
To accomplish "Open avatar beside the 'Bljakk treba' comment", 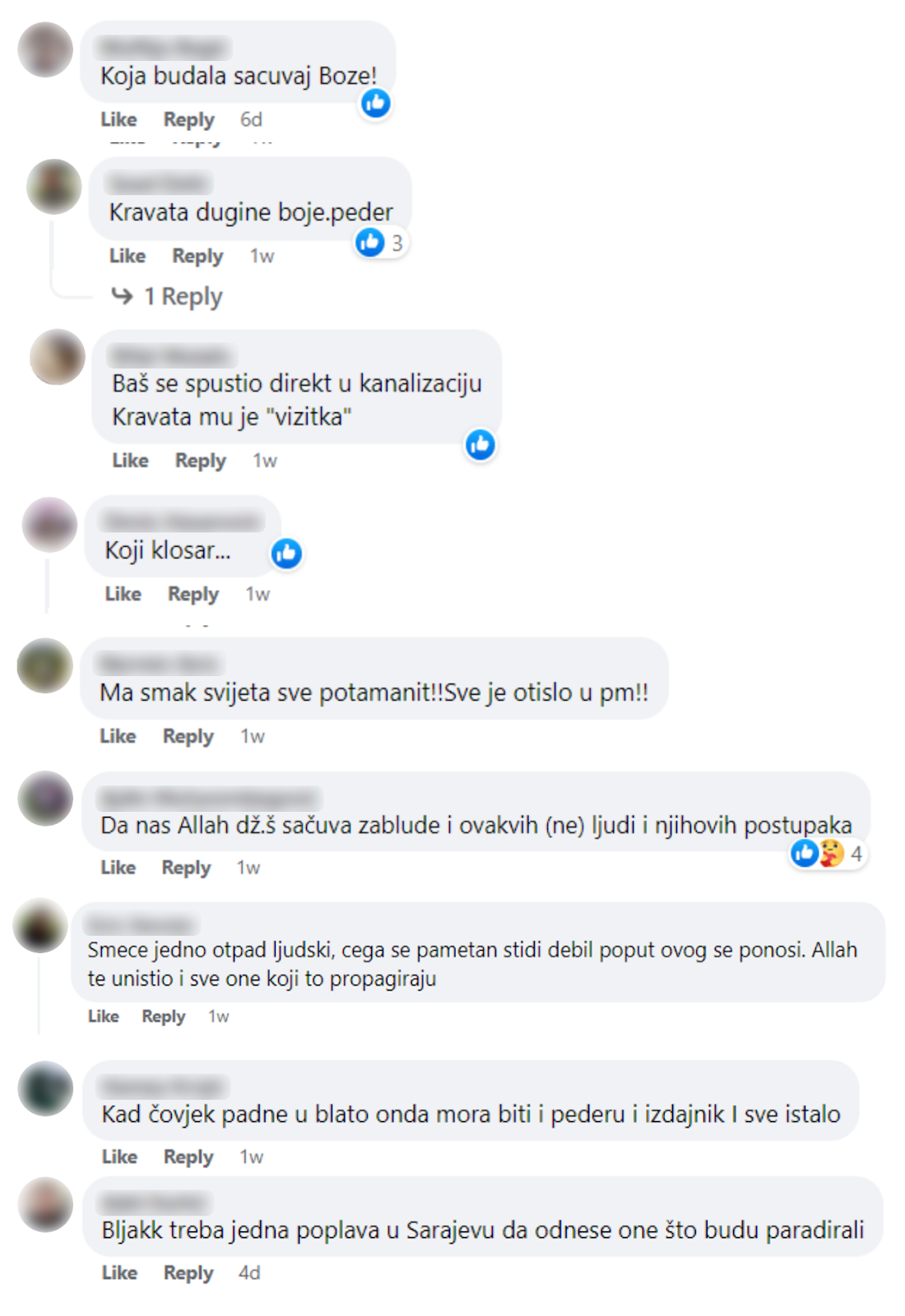I will pyautogui.click(x=46, y=1205).
